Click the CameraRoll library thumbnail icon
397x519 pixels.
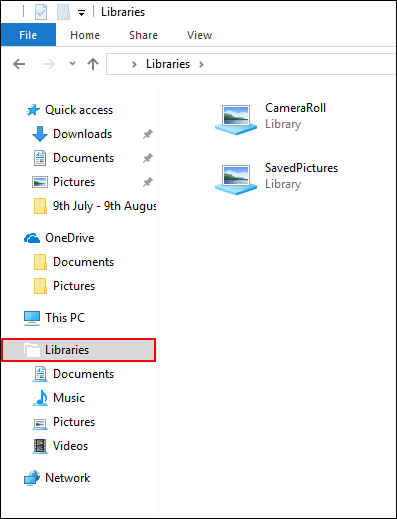pos(236,119)
